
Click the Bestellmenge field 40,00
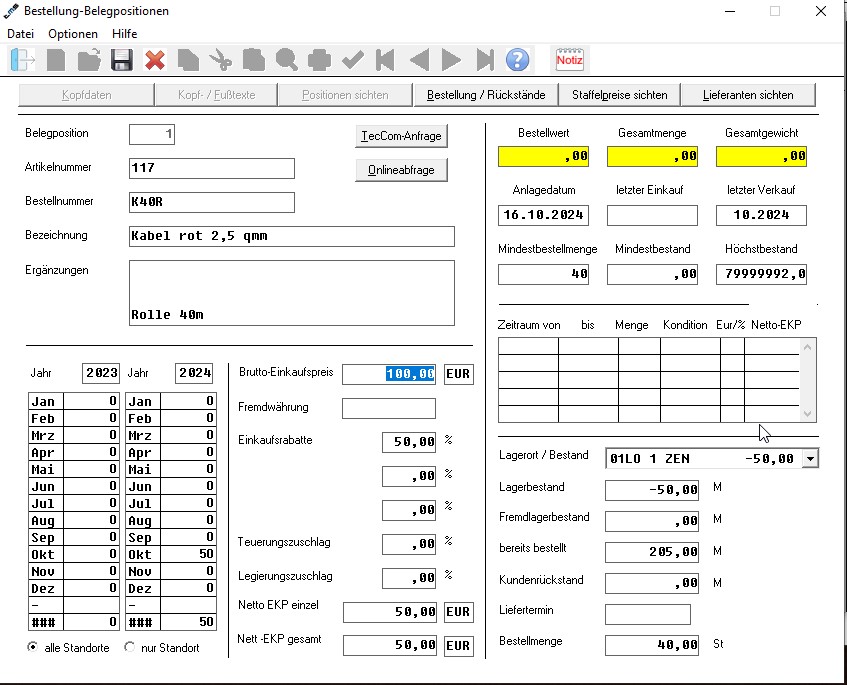click(x=652, y=645)
